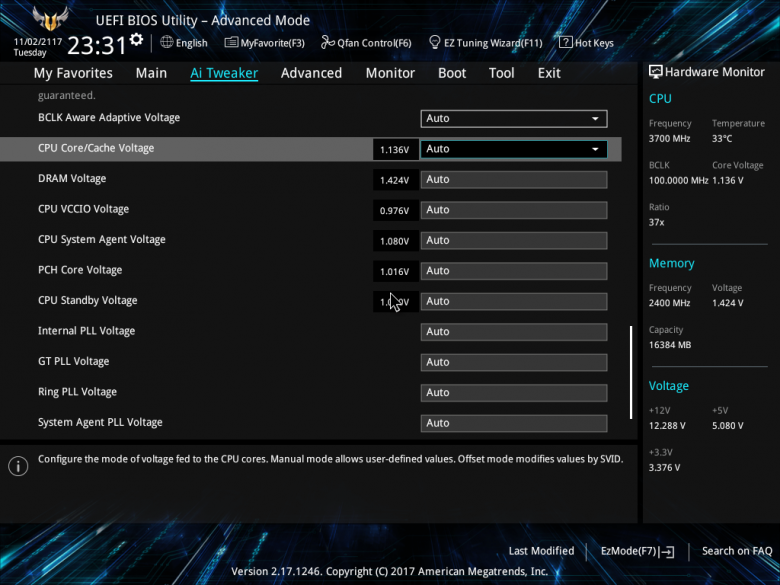
Task: Launch EZ Tuning Wizard lightbulb icon
Action: (434, 42)
